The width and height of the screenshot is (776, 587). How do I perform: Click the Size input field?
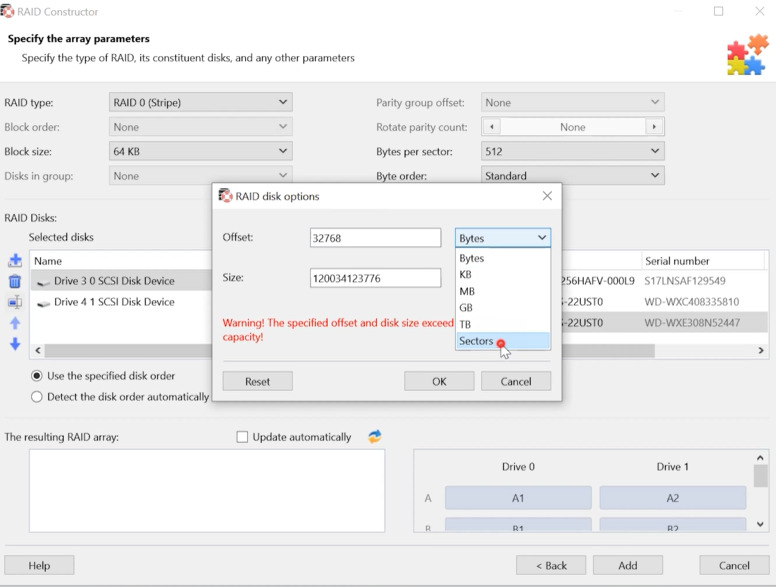click(375, 278)
